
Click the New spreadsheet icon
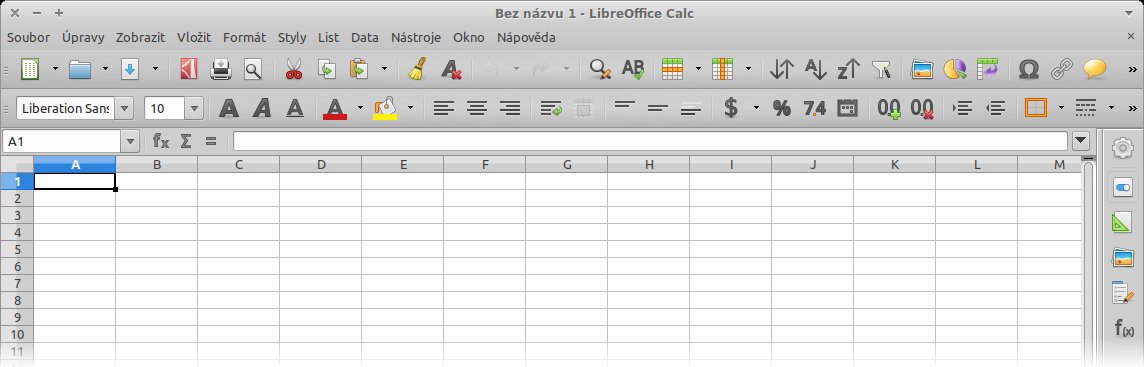[x=30, y=69]
